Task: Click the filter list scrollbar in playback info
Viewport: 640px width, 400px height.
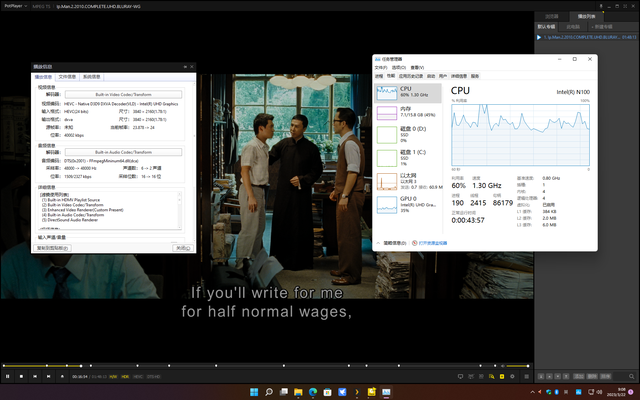Action: 179,211
